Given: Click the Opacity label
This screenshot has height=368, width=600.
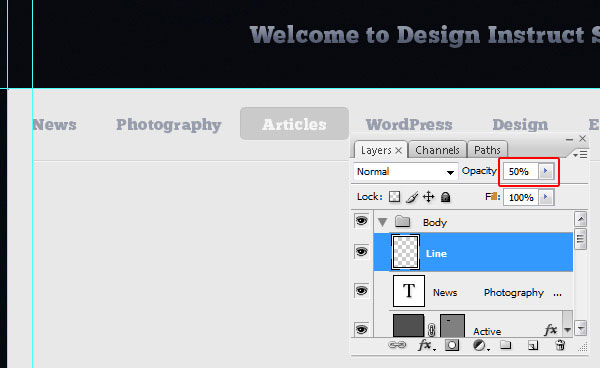Looking at the screenshot, I should point(479,171).
